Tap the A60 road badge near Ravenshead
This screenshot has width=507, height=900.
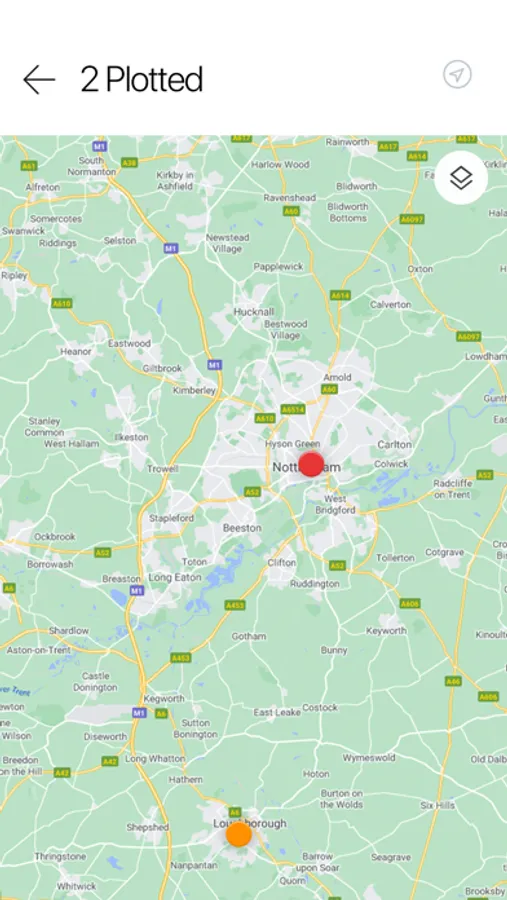[292, 211]
